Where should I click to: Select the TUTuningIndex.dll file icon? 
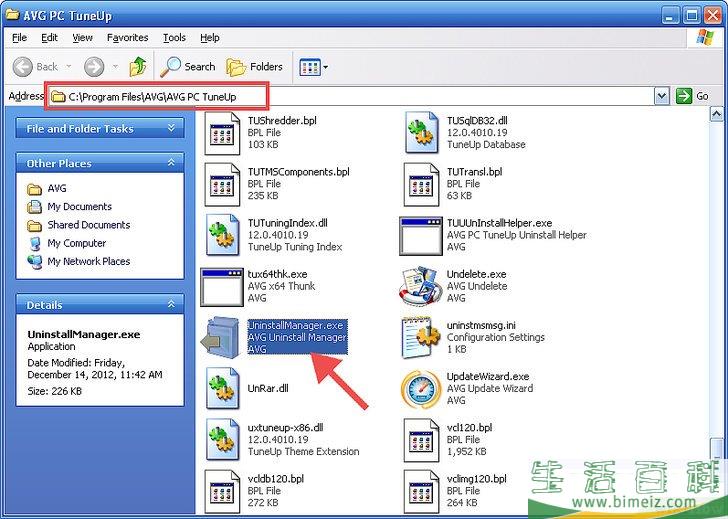click(x=222, y=235)
